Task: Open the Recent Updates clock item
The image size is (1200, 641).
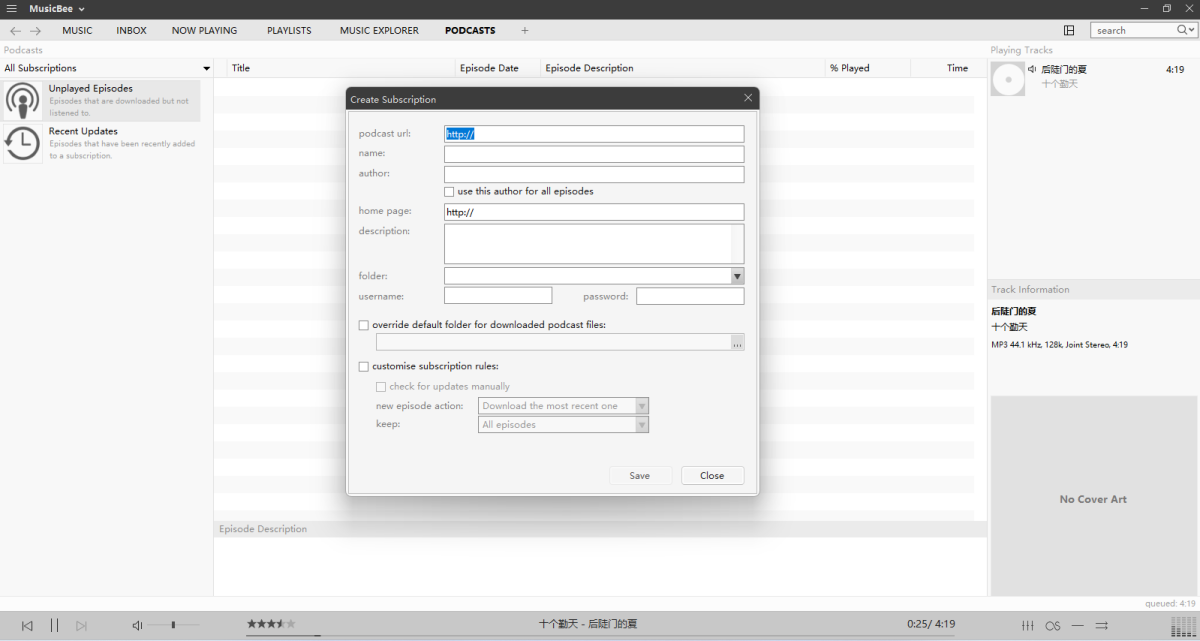Action: click(x=23, y=143)
